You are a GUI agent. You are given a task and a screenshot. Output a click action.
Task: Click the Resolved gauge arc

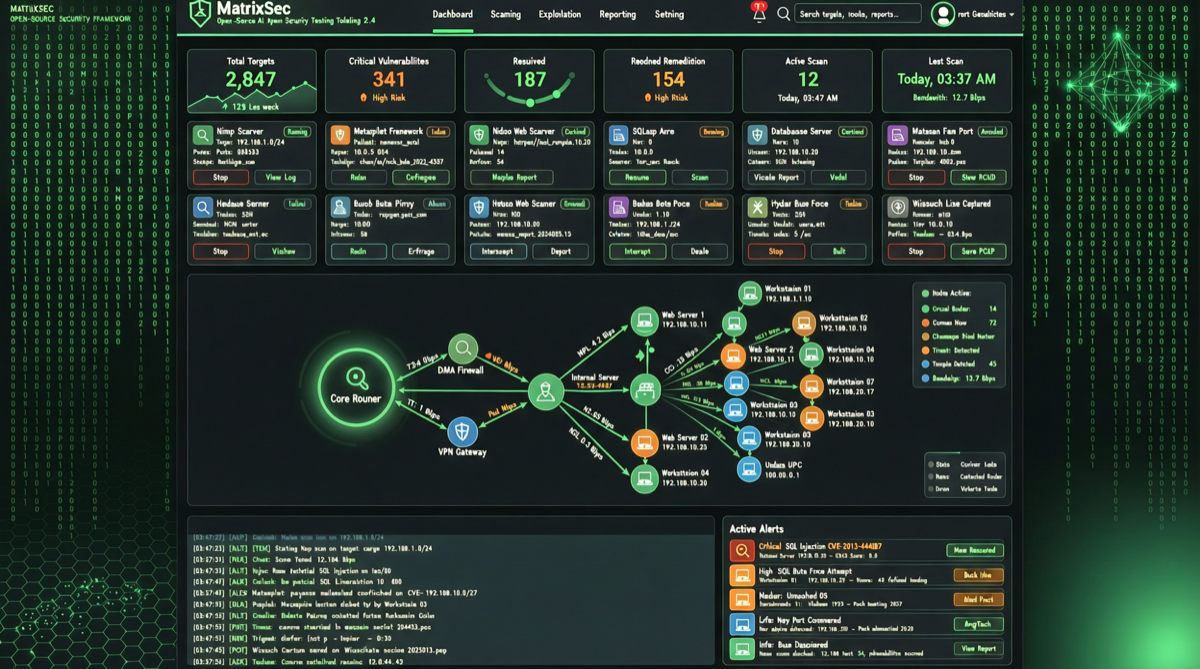(529, 98)
